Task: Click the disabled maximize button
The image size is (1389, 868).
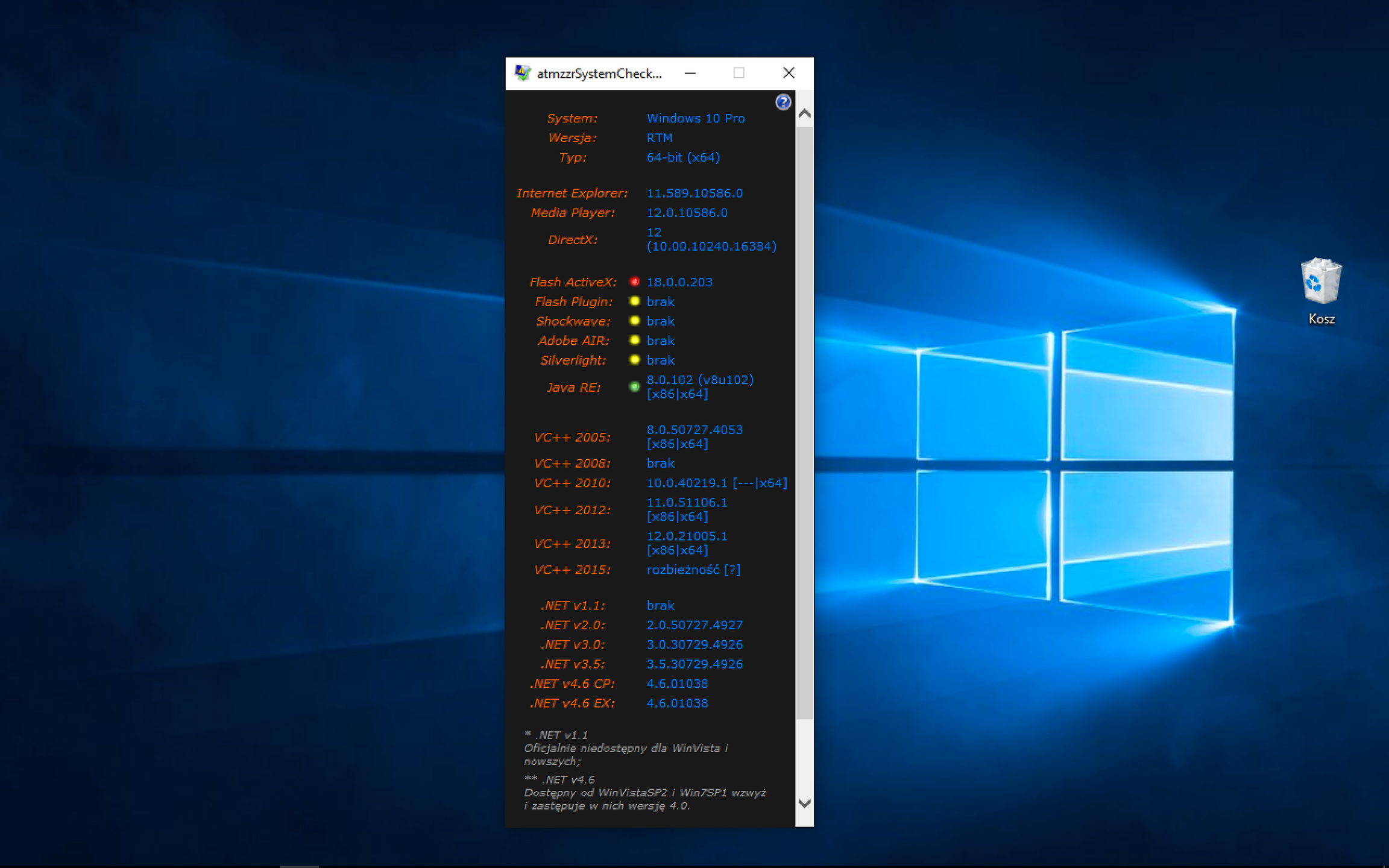Action: 739,73
